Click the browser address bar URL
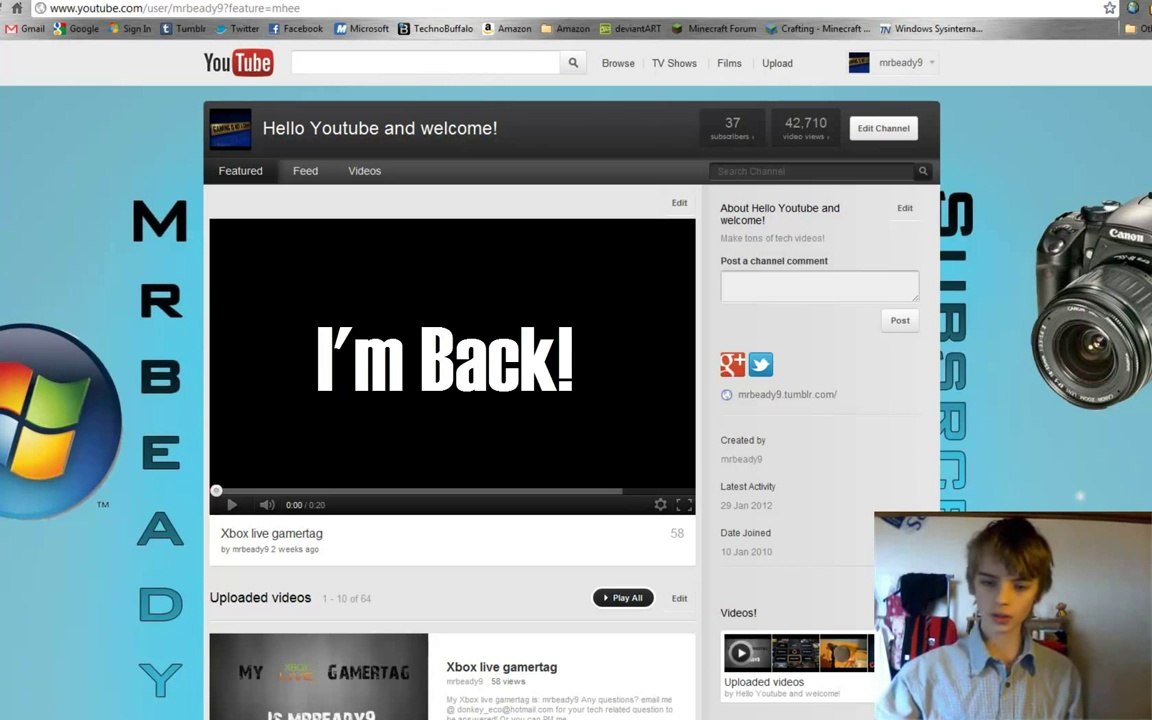The image size is (1152, 720). point(175,8)
